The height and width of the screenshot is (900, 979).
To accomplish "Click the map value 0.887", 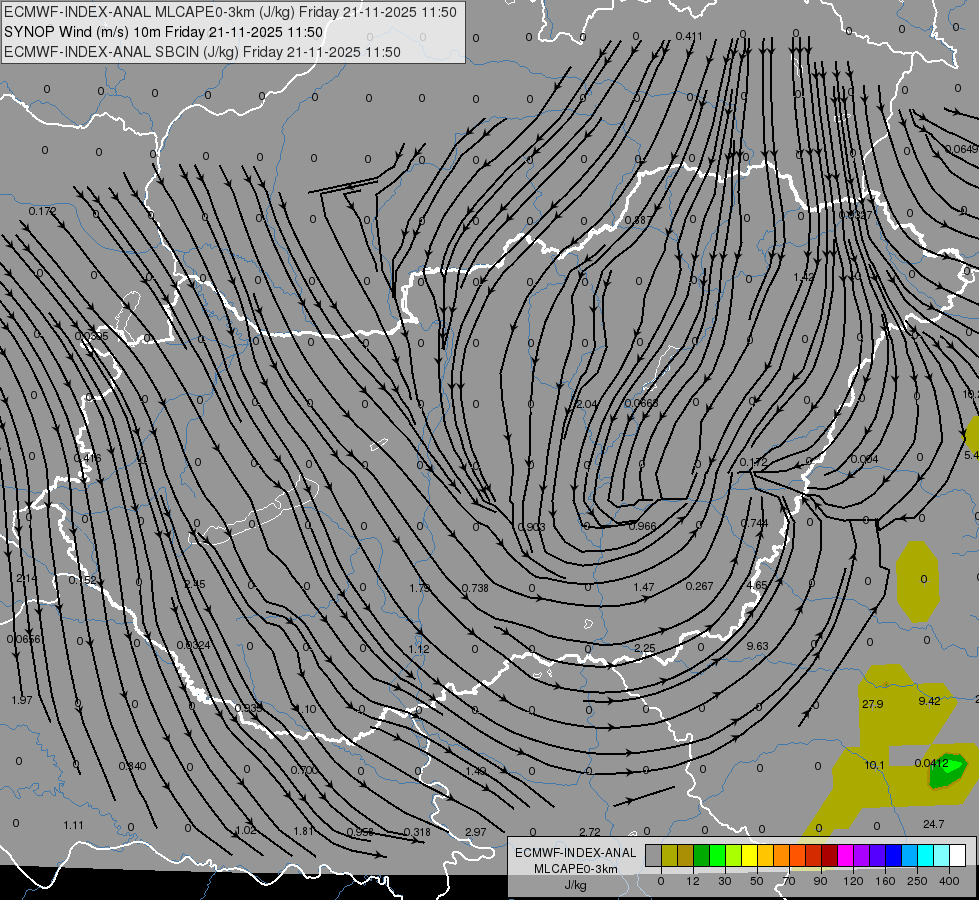I will click(638, 220).
